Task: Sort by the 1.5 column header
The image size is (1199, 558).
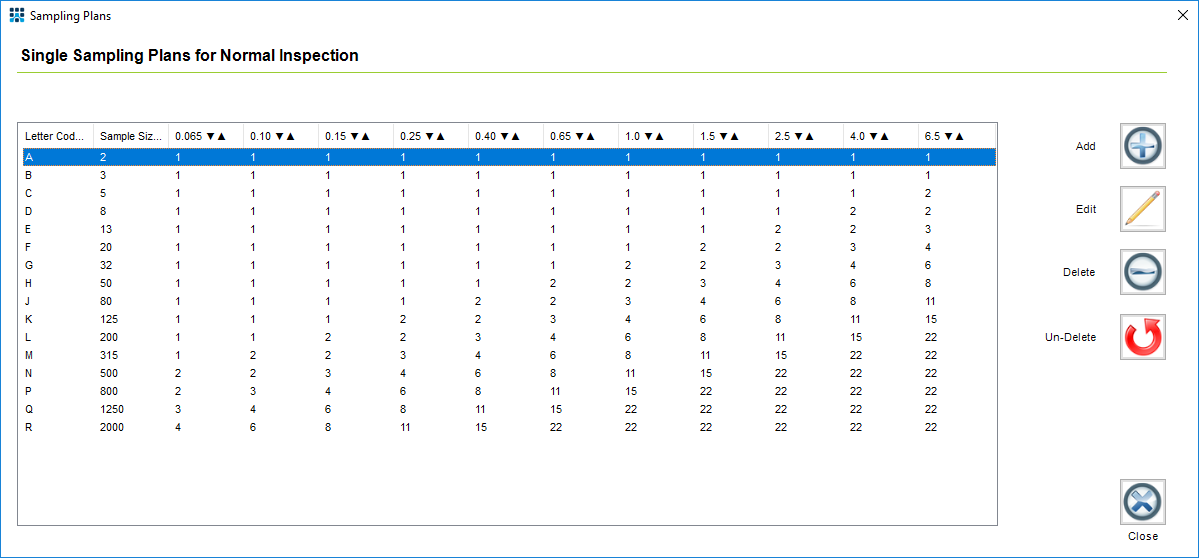Action: pyautogui.click(x=721, y=136)
